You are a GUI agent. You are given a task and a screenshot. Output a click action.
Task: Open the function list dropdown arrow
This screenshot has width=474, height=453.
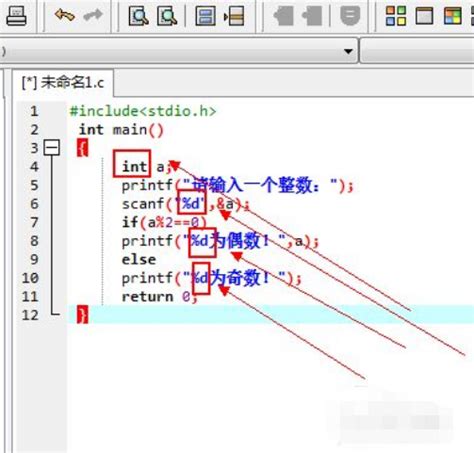coord(348,51)
